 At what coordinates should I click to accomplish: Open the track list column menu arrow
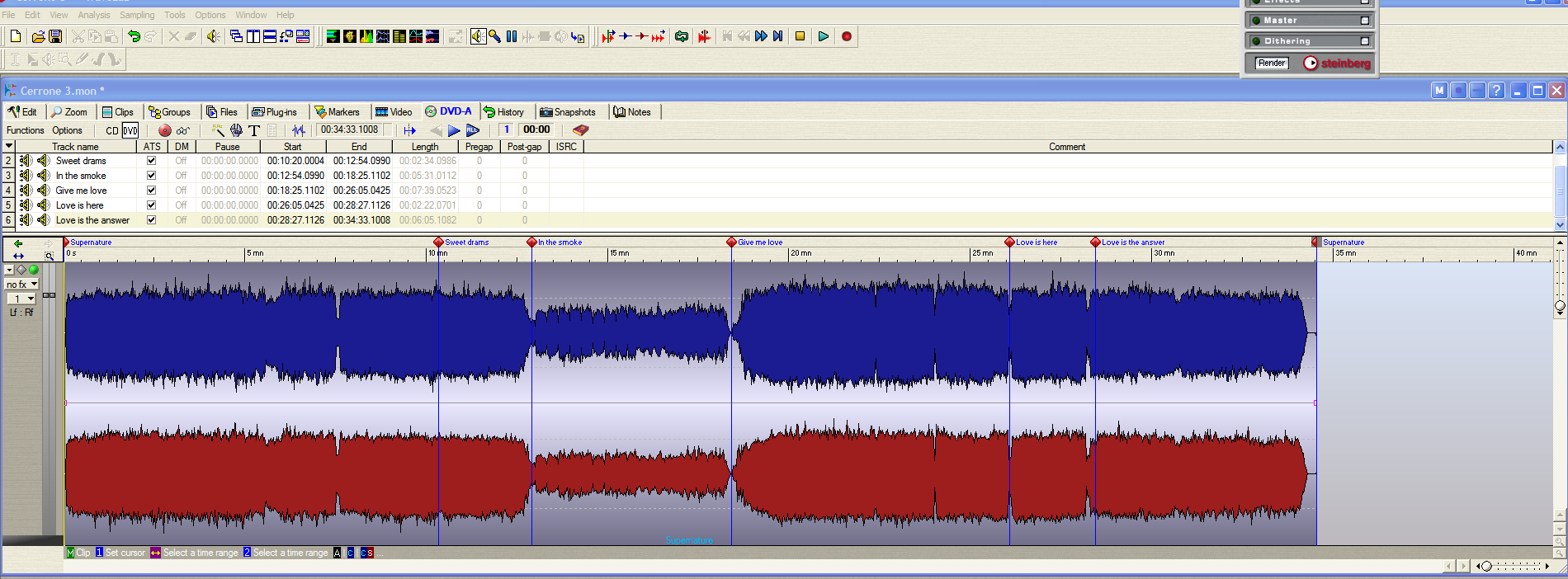9,146
